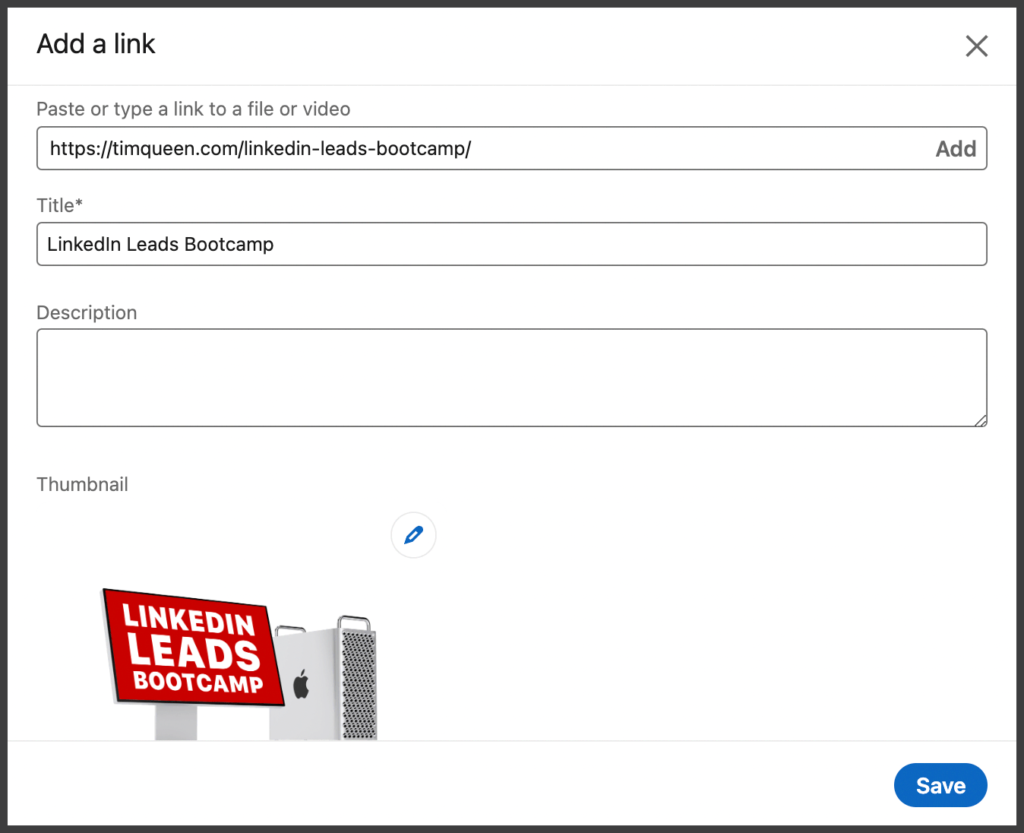Screen dimensions: 1024x833
Task: Click the "Add a link" dialog heading
Action: tap(96, 44)
